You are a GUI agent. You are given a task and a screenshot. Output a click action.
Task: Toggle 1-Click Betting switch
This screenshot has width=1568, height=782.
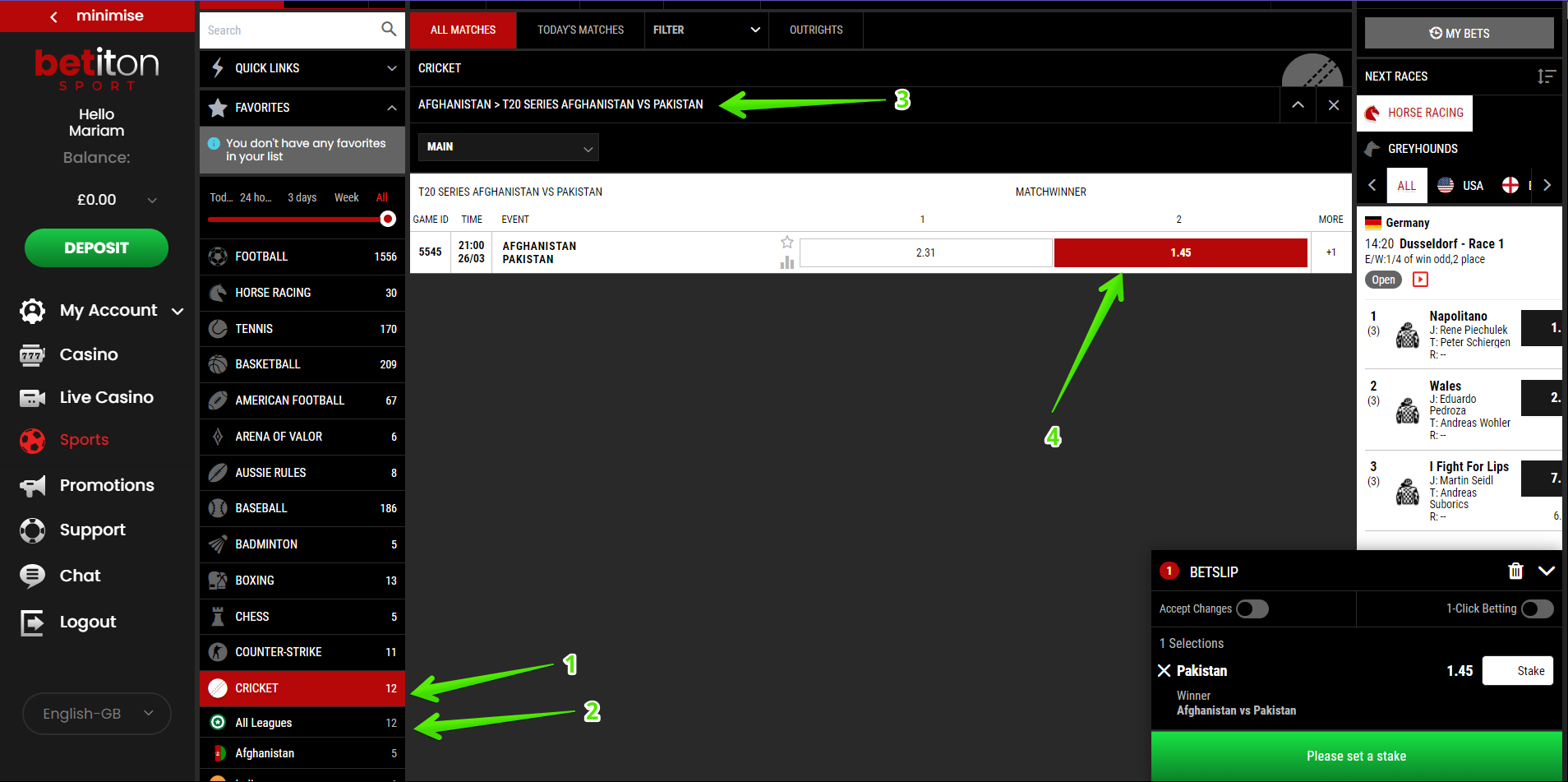(x=1538, y=608)
